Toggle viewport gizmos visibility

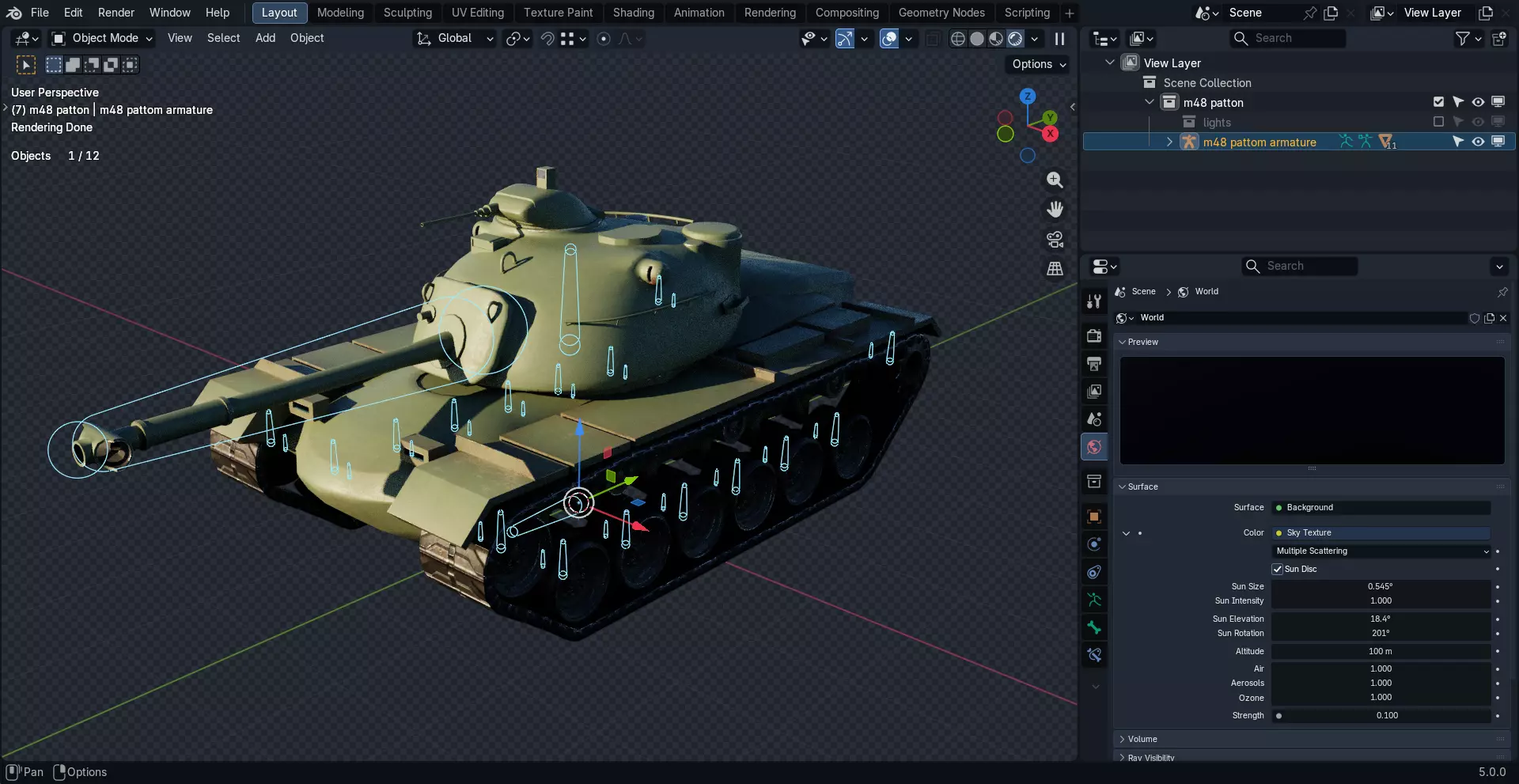point(845,39)
